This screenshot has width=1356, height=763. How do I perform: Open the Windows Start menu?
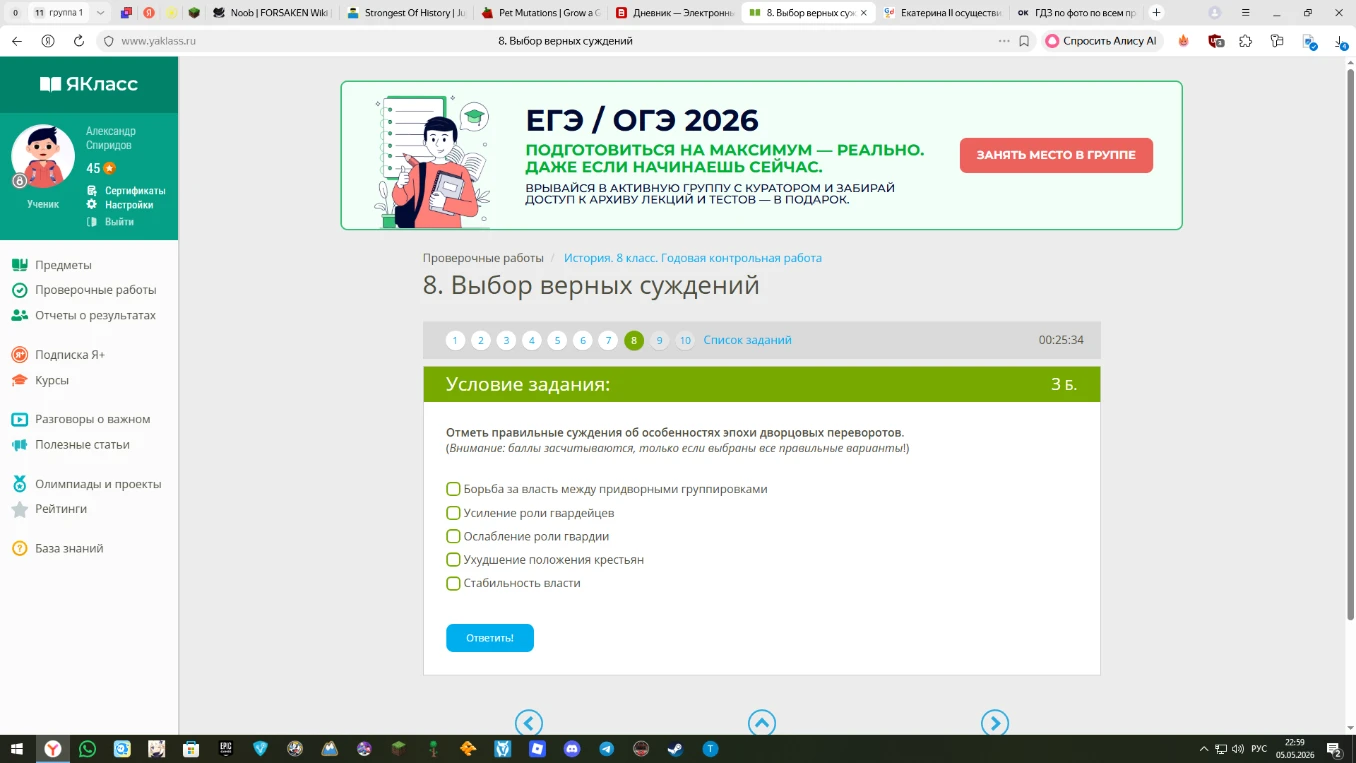17,748
